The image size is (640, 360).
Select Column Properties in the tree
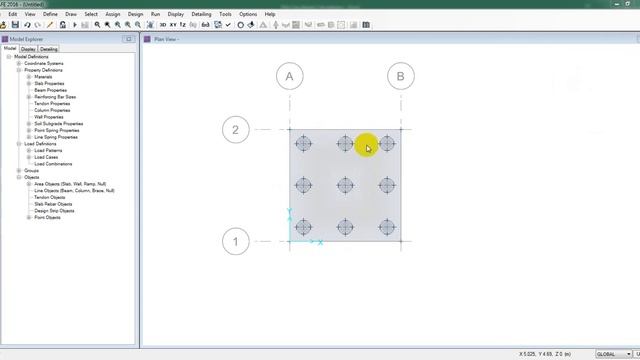pyautogui.click(x=52, y=110)
